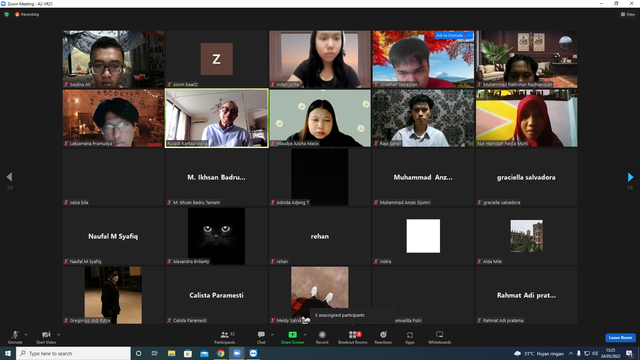This screenshot has height=360, width=640.
Task: Select Naufal M Syafiq's tile
Action: 113,236
